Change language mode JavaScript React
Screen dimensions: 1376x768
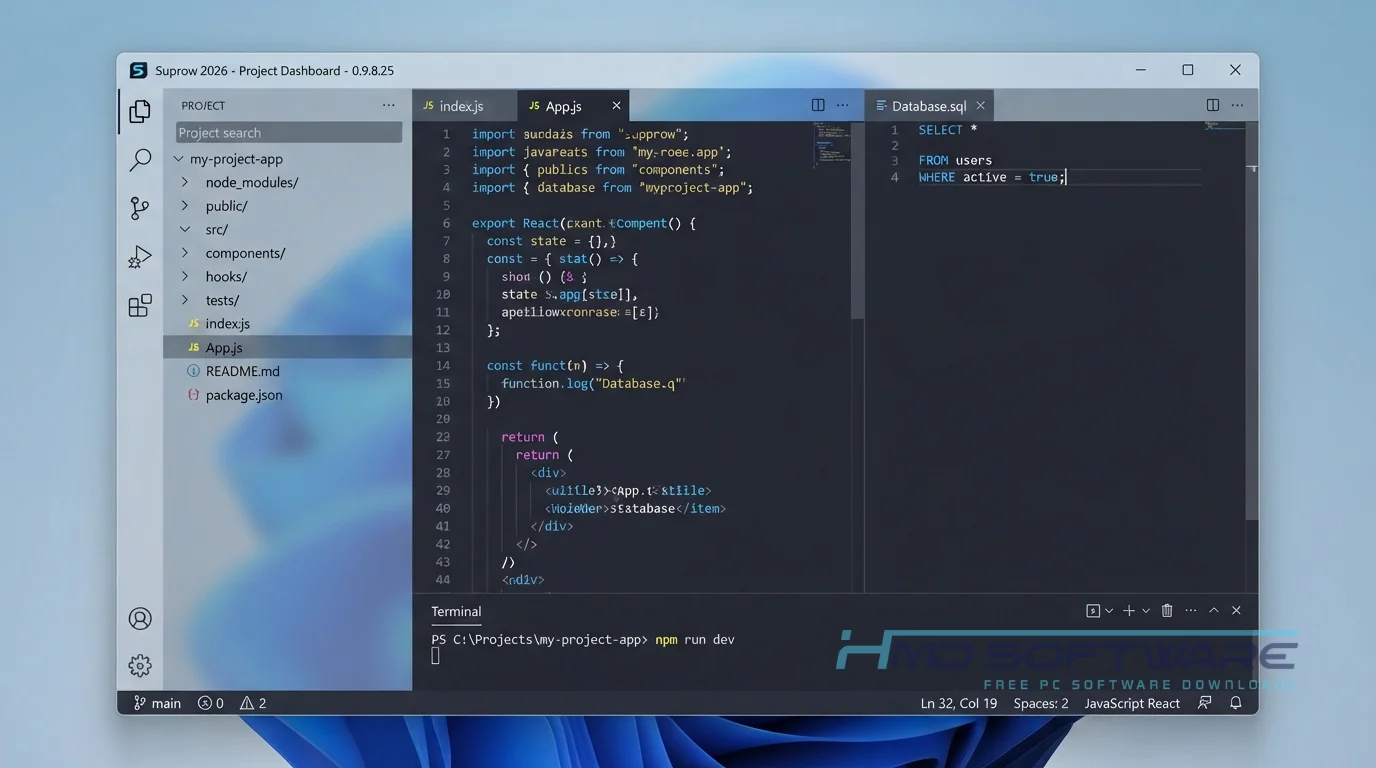(1132, 703)
